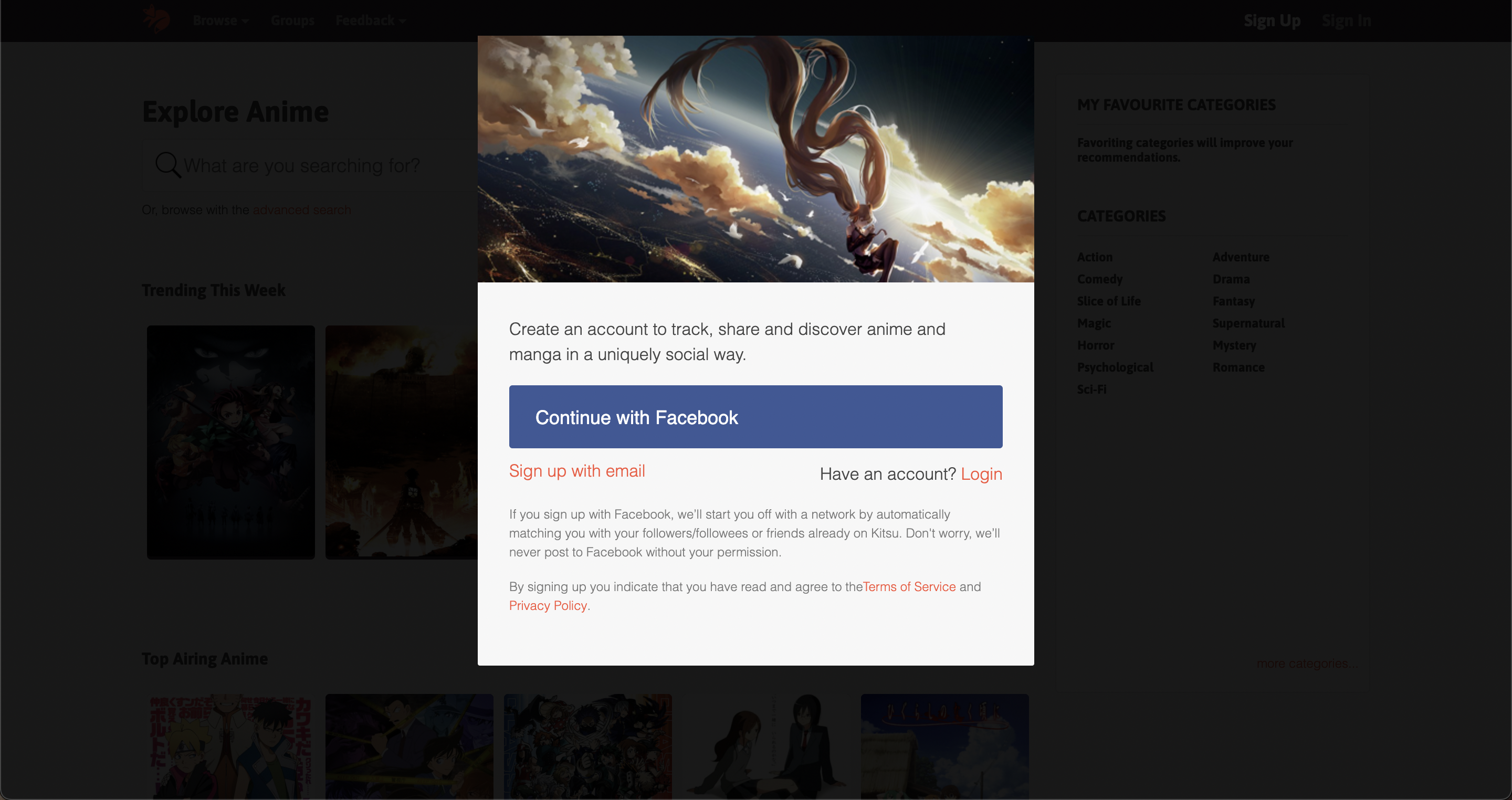
Task: Click the Kitsu fox logo icon
Action: click(x=156, y=19)
